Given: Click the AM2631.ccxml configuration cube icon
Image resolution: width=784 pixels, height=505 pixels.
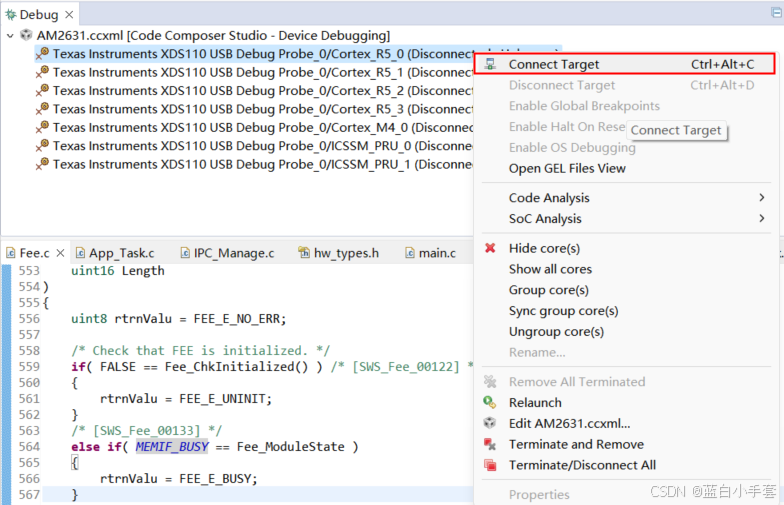Looking at the screenshot, I should pos(26,35).
